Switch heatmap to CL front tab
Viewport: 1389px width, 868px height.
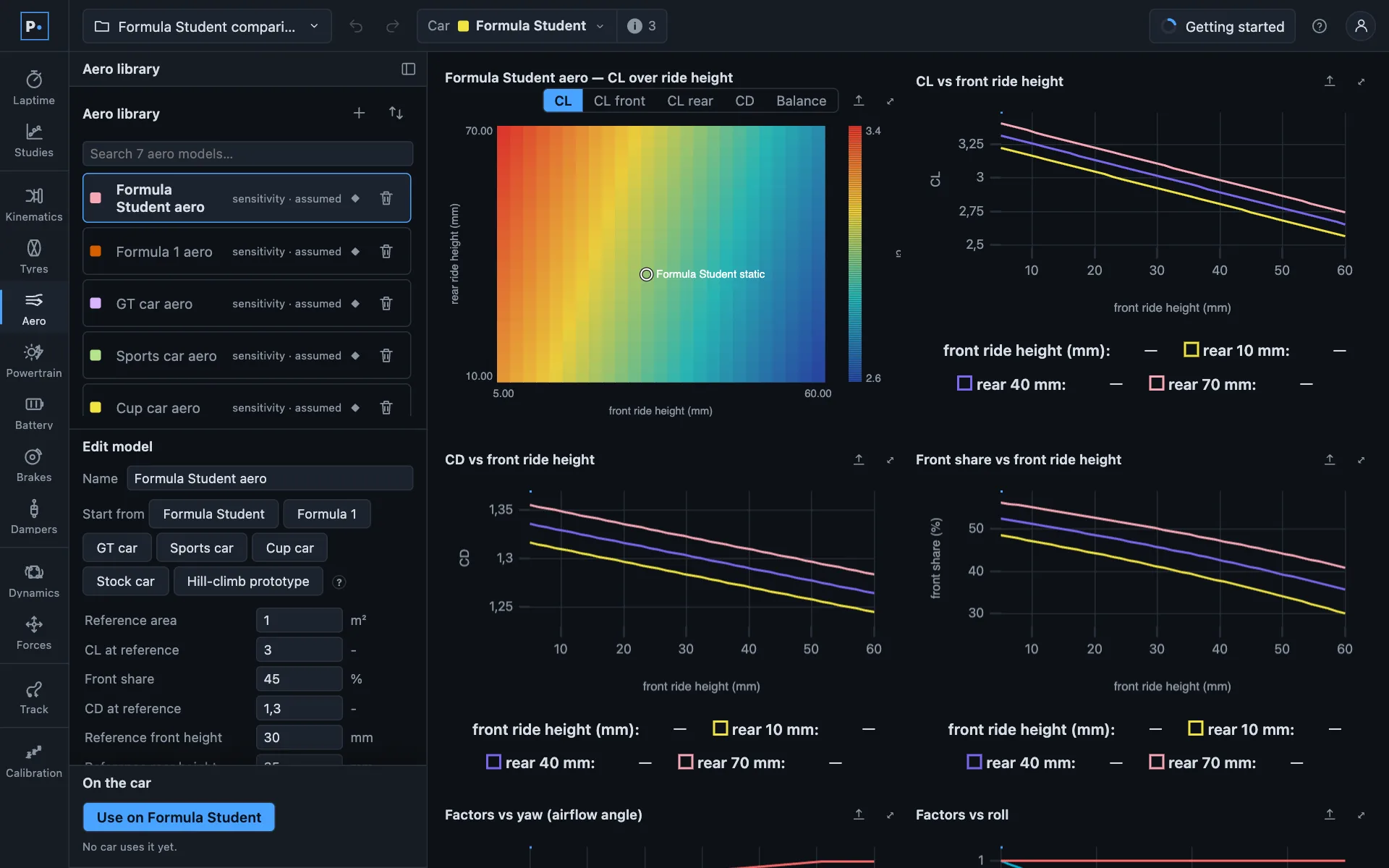click(619, 101)
